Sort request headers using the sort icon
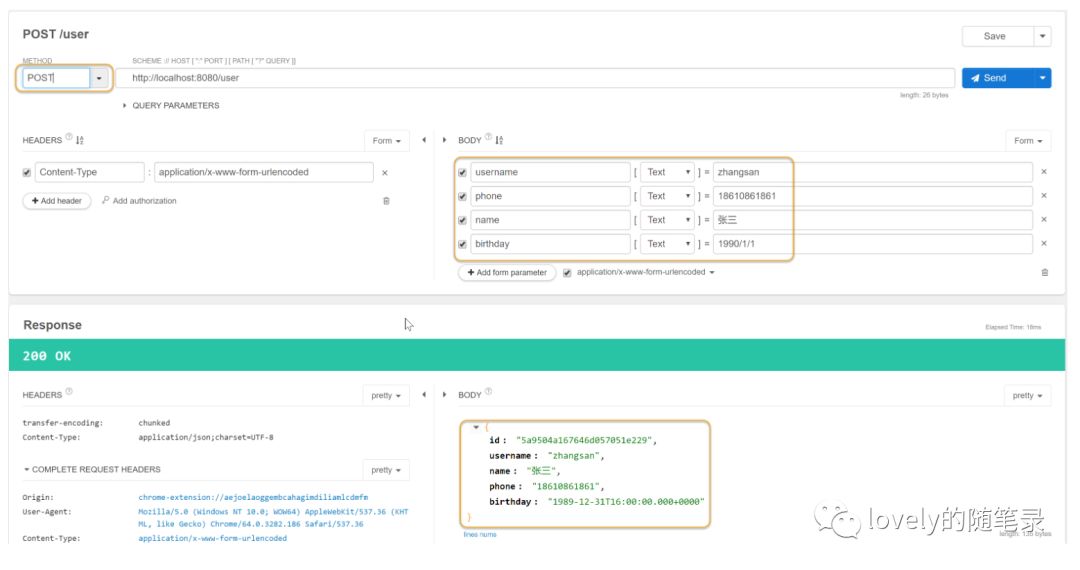The width and height of the screenshot is (1080, 570). [x=80, y=140]
